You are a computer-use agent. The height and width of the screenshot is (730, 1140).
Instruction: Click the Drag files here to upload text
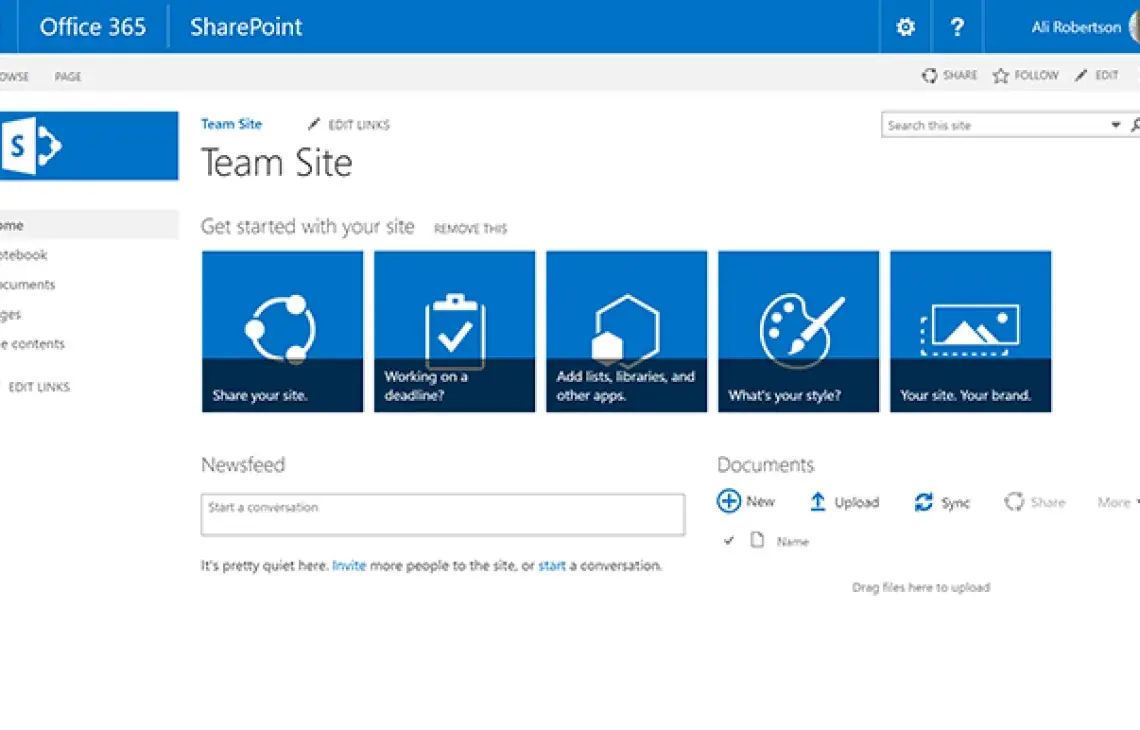(x=921, y=587)
